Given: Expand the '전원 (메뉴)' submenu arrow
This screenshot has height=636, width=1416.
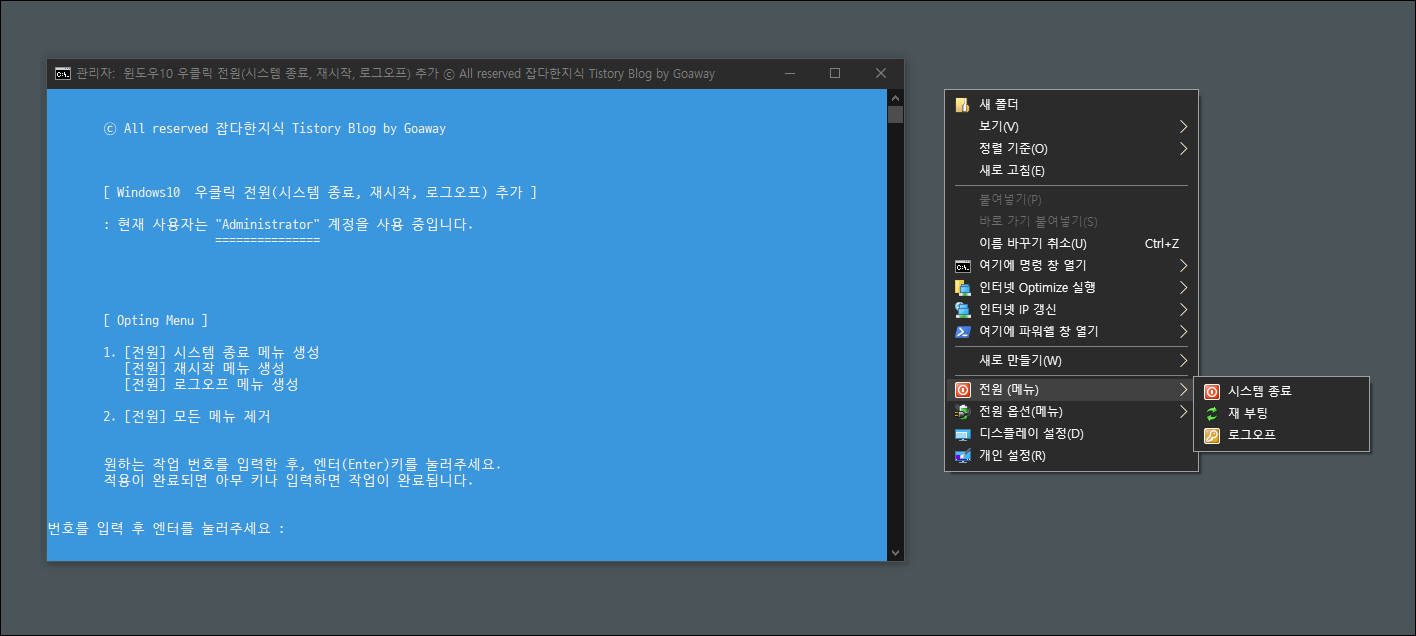Looking at the screenshot, I should (x=1183, y=390).
